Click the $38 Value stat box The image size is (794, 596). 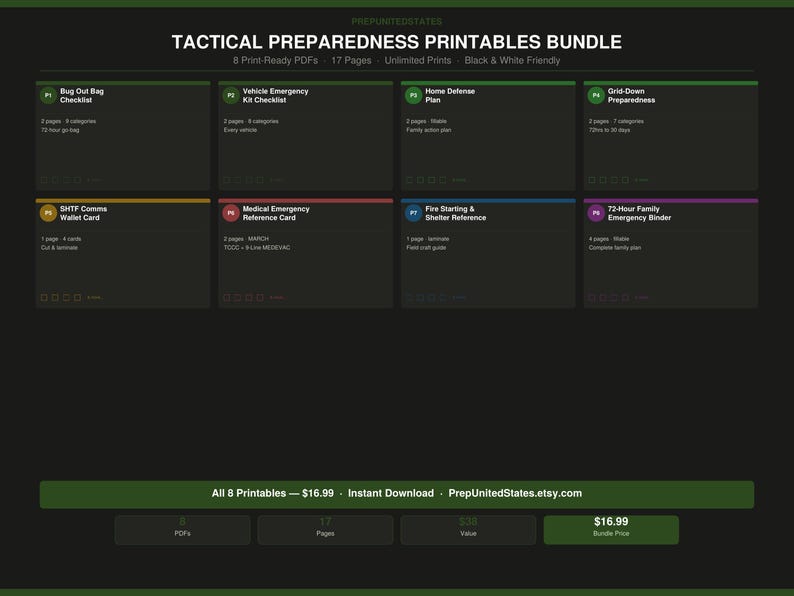click(x=468, y=530)
